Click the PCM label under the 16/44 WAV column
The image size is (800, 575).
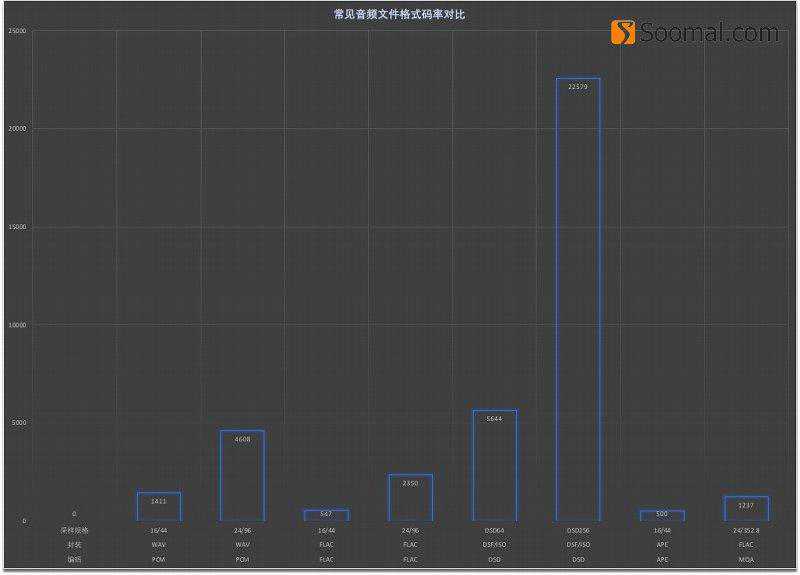(x=159, y=560)
